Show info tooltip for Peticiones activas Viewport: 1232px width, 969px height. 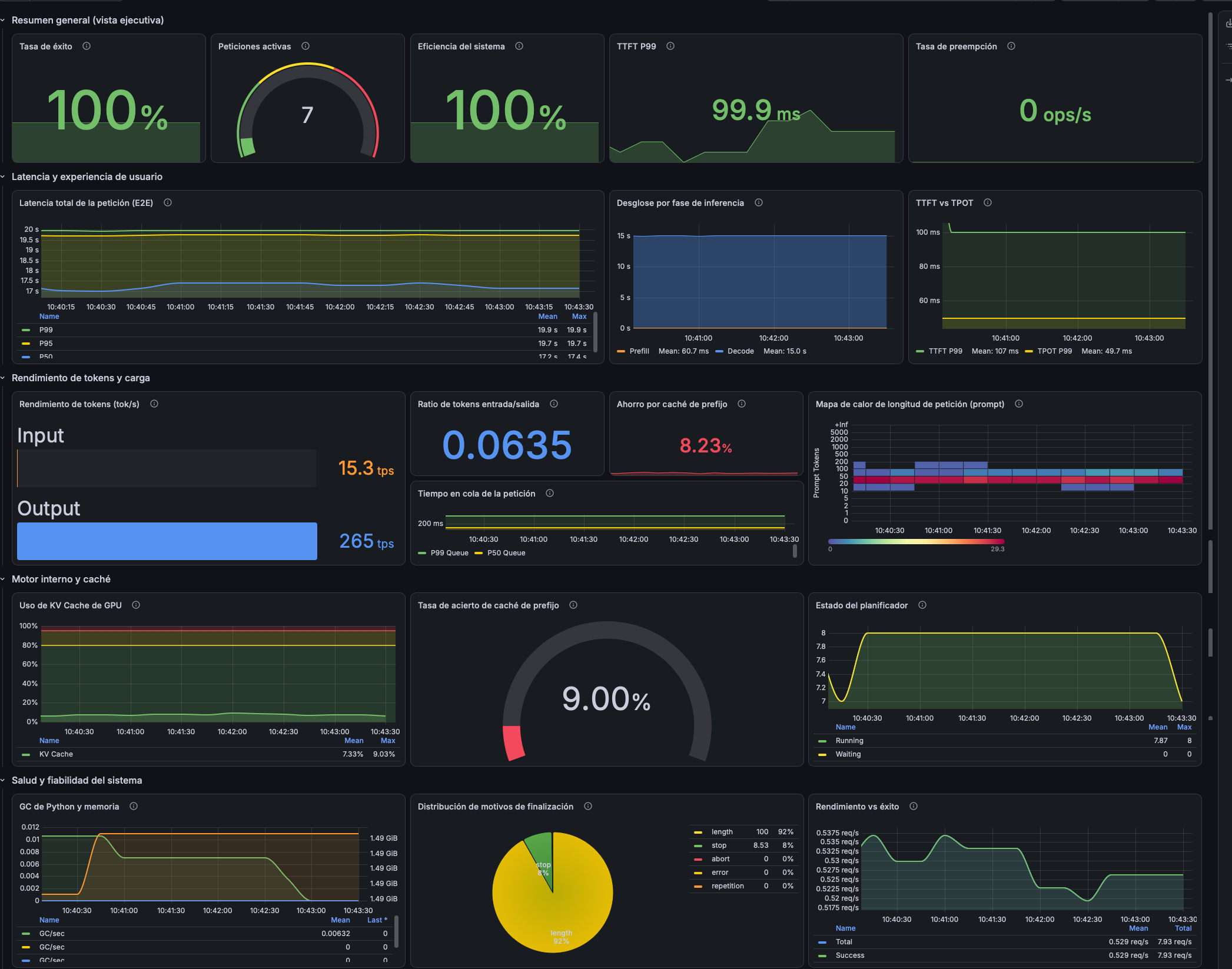305,46
